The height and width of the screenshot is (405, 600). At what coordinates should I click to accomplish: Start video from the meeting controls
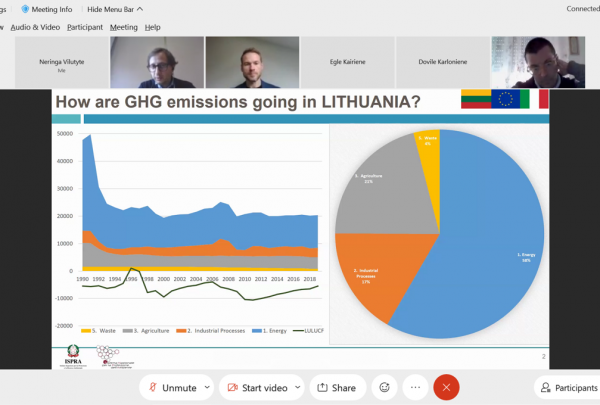[256, 387]
